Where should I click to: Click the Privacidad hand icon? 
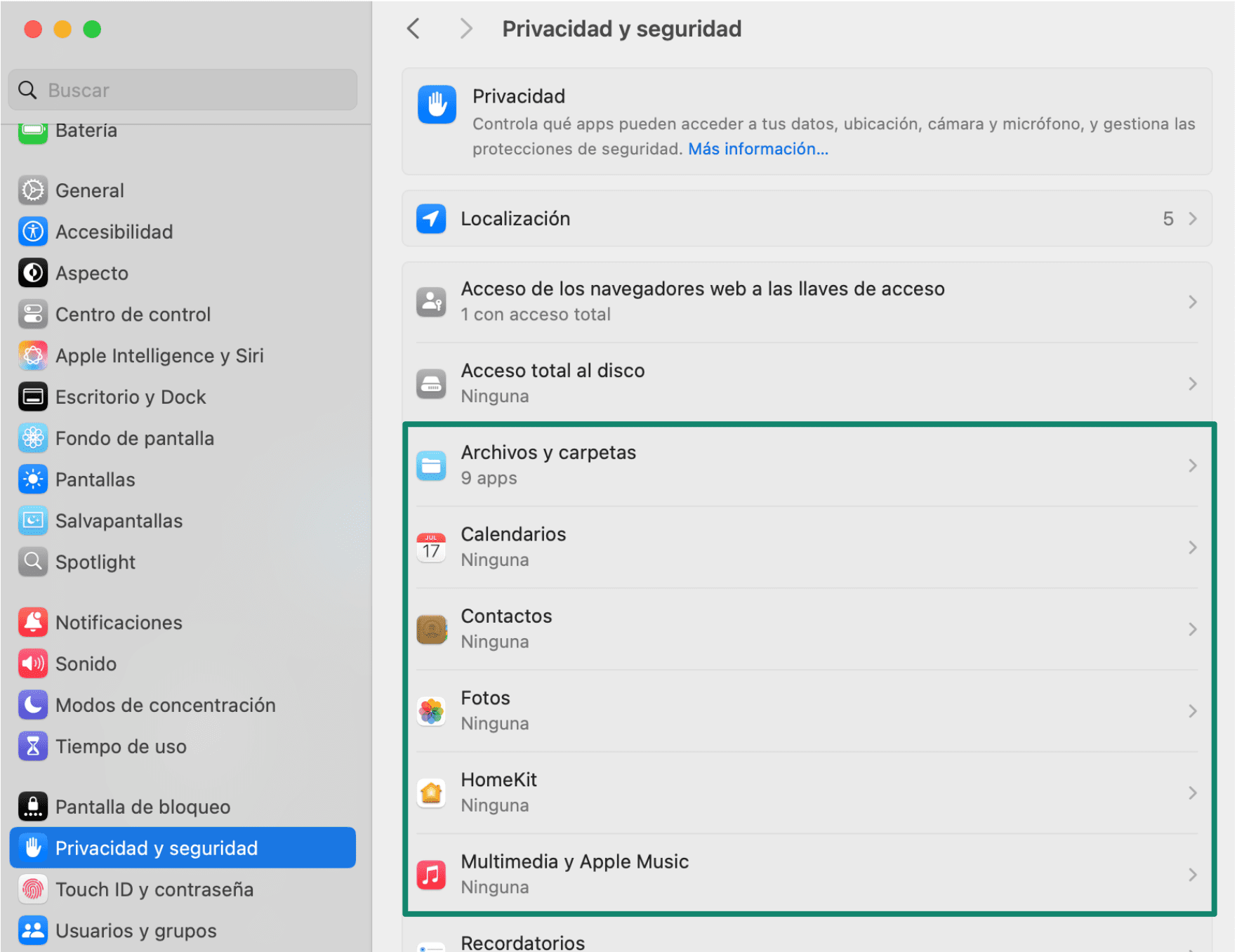click(437, 104)
